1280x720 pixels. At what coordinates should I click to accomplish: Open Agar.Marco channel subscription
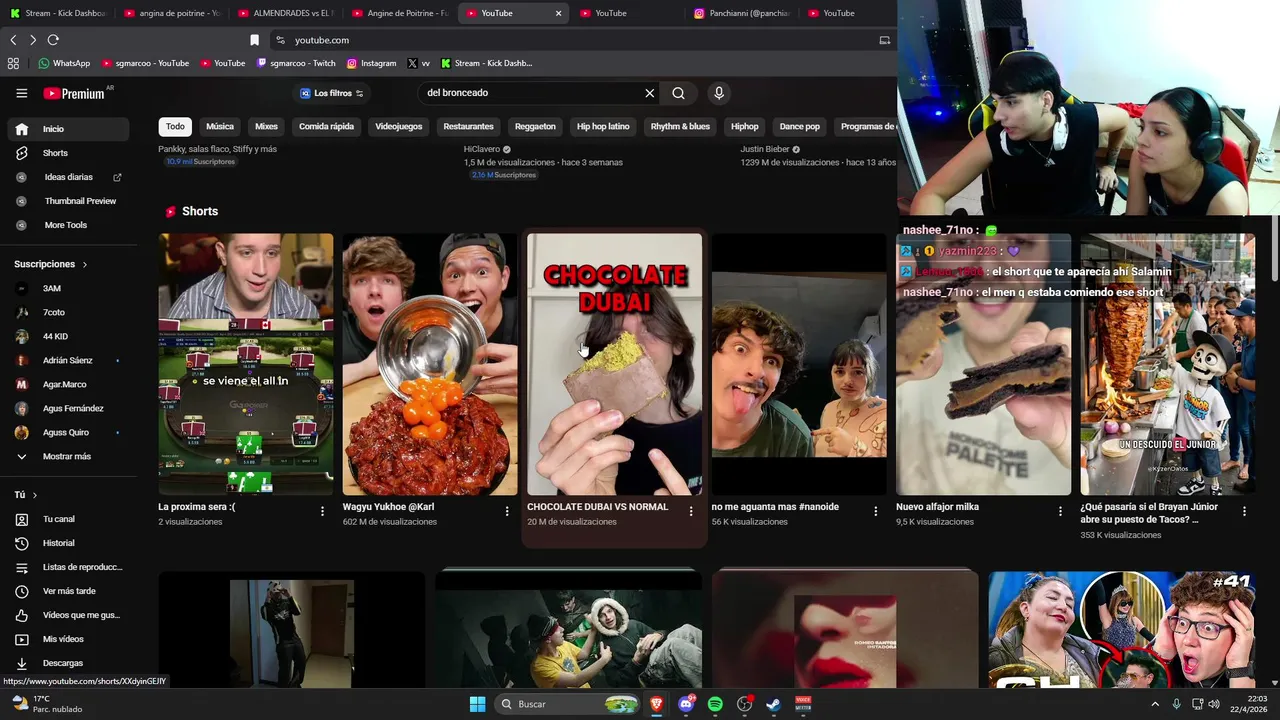68,384
